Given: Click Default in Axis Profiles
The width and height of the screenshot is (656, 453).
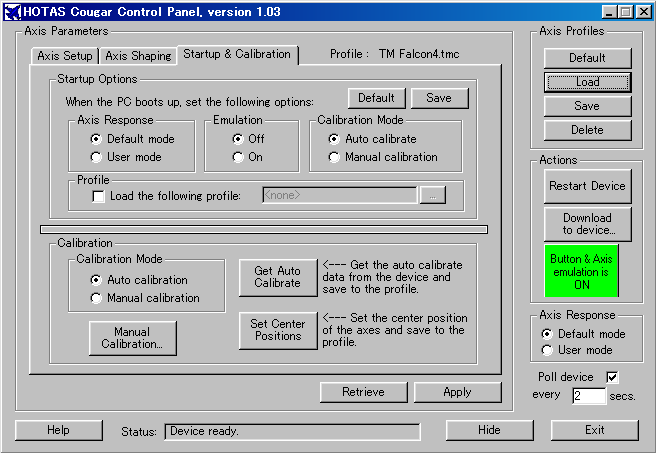Looking at the screenshot, I should coord(587,58).
